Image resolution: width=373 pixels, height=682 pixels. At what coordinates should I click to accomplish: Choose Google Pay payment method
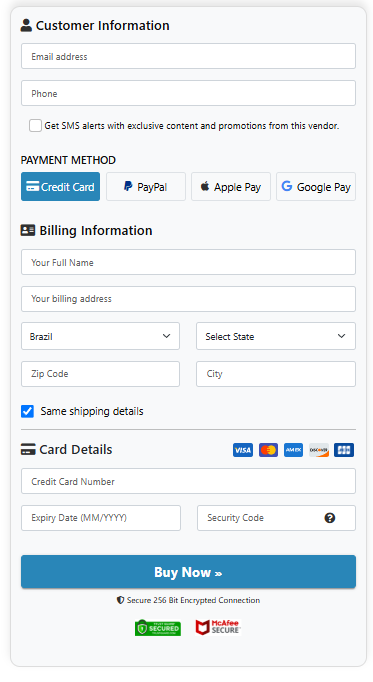pos(316,187)
